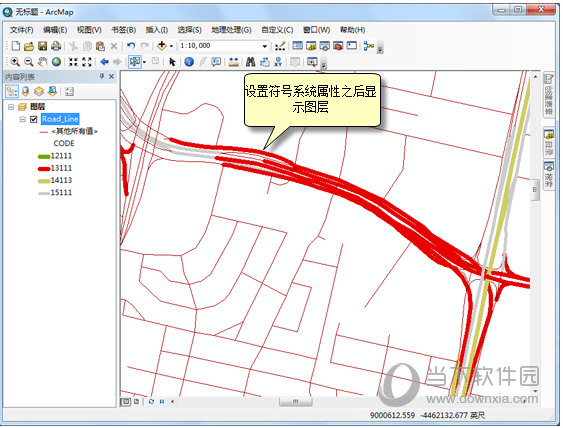Open the Search window icon

tap(325, 46)
